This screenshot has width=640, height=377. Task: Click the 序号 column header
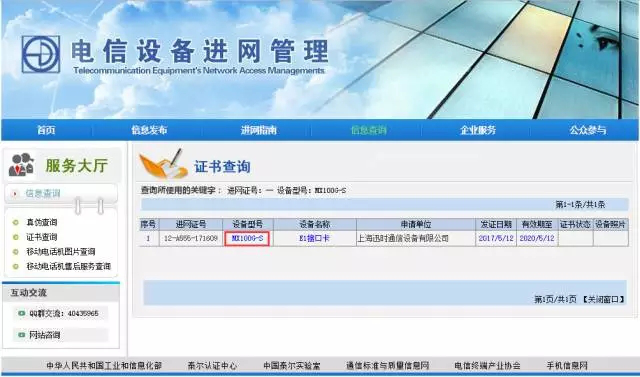click(x=148, y=224)
